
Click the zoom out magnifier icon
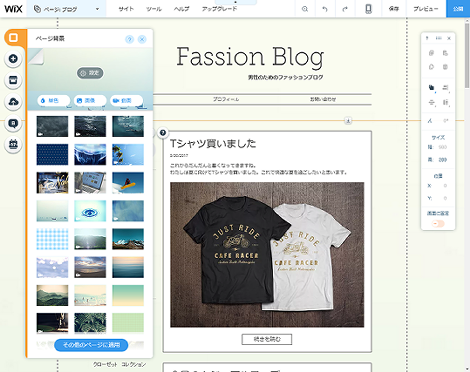pos(305,9)
